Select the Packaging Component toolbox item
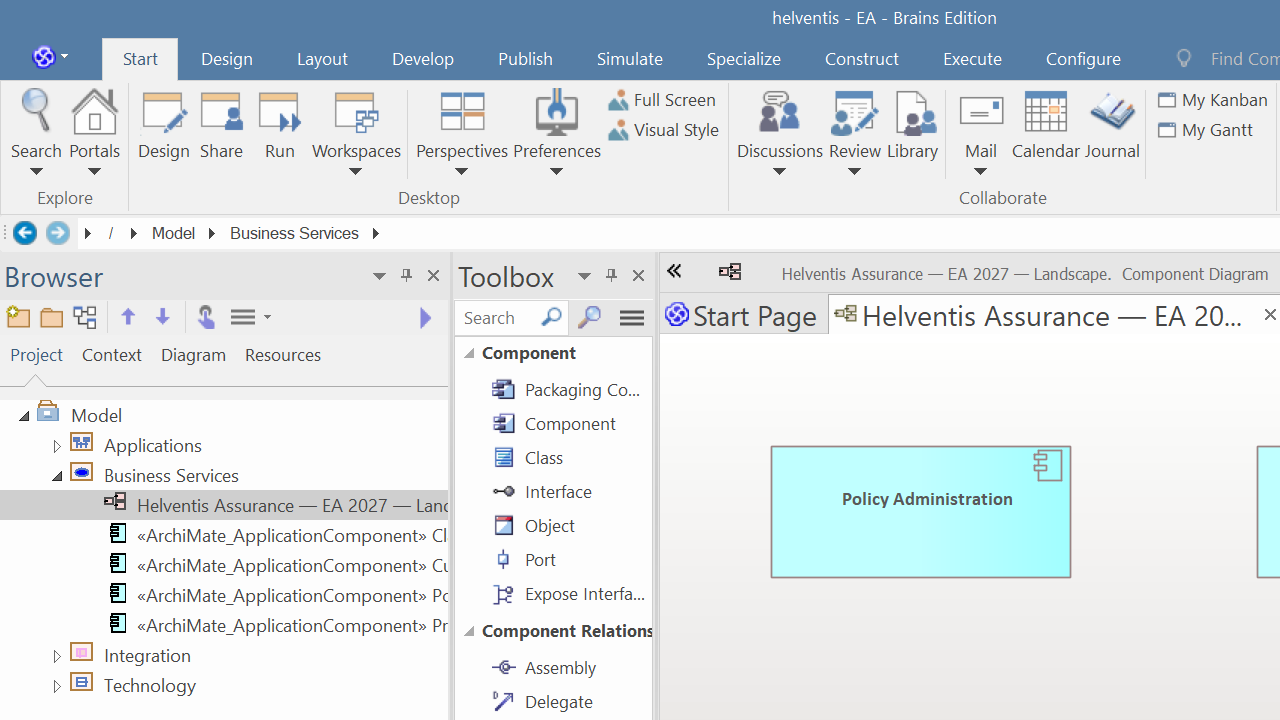 [x=566, y=390]
